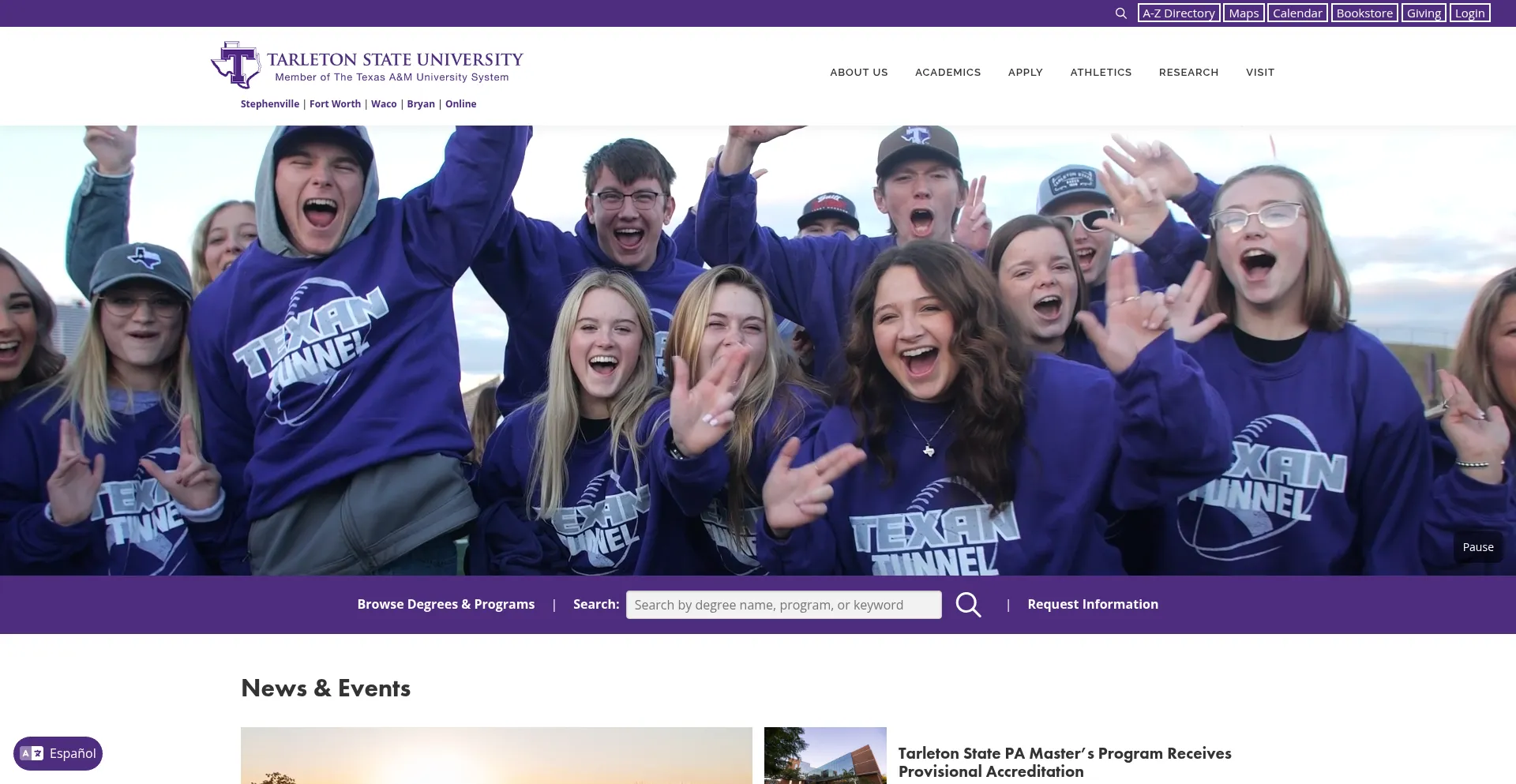
Task: Open the Athletics navigation item
Action: tap(1101, 72)
